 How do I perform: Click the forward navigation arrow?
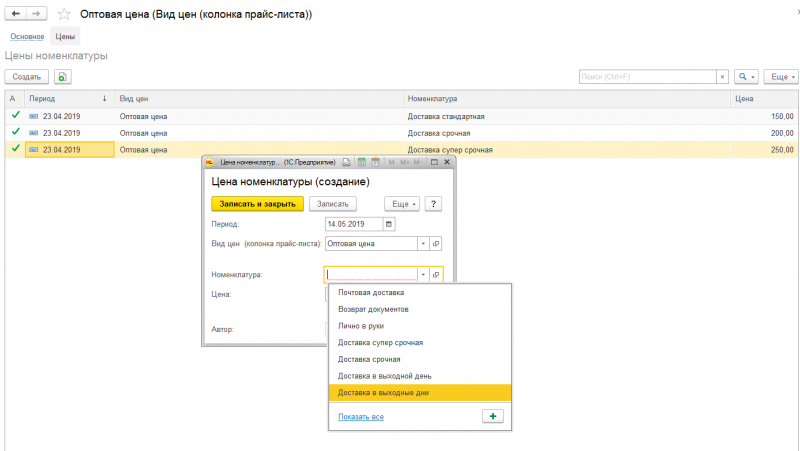[36, 15]
